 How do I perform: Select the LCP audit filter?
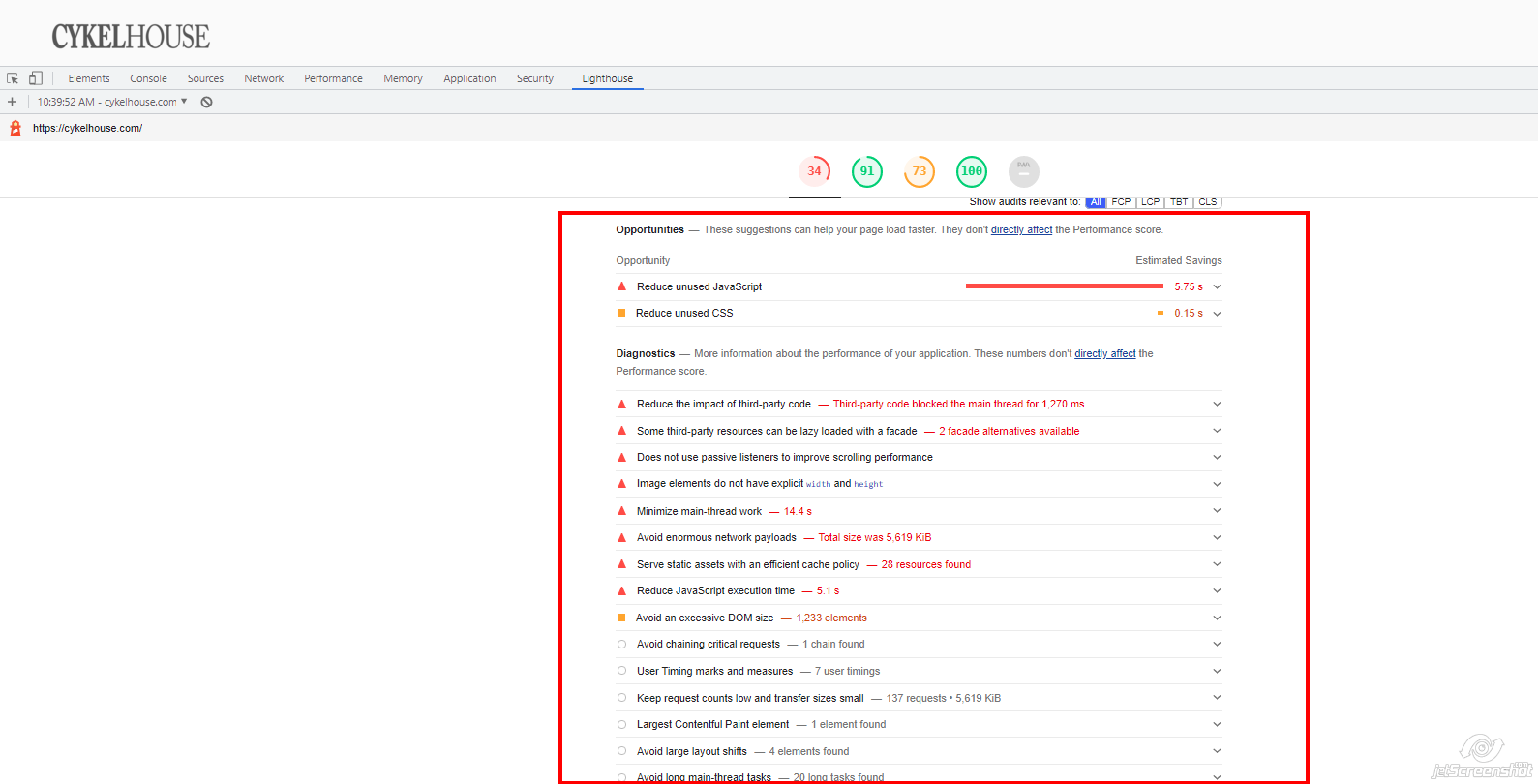click(x=1150, y=202)
